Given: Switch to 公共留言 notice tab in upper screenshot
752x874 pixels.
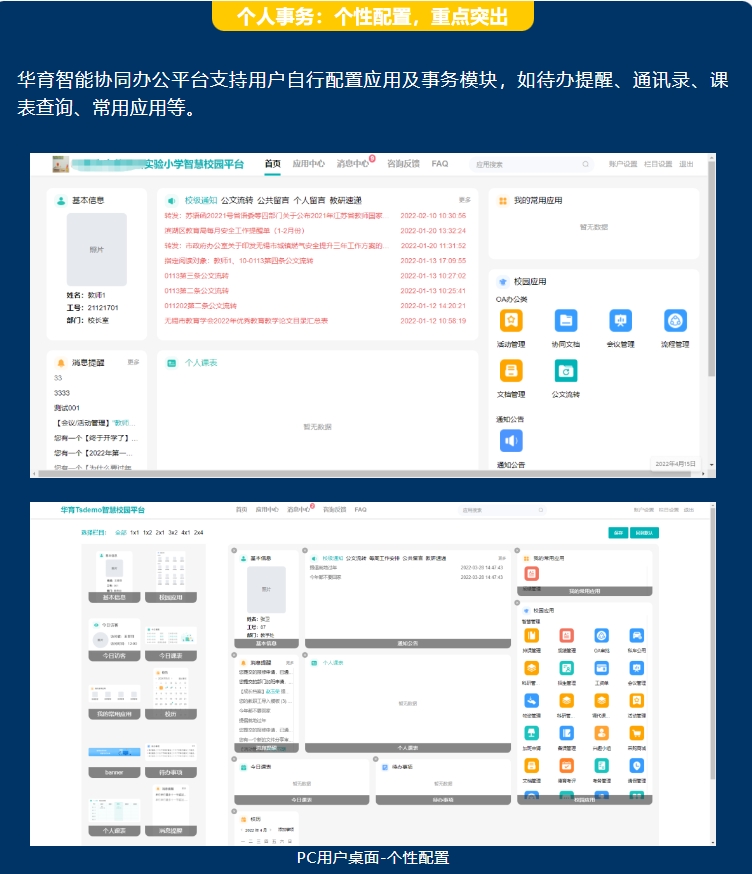Looking at the screenshot, I should click(x=273, y=200).
